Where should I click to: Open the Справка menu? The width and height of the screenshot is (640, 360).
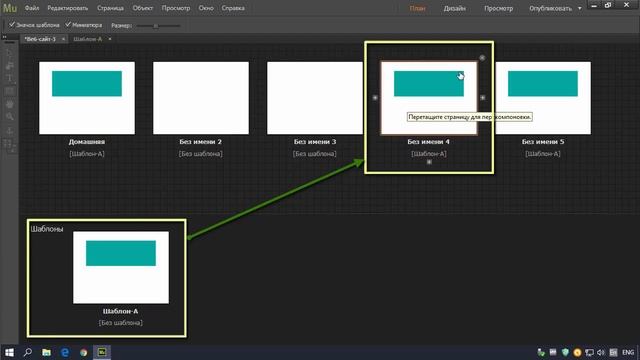(233, 8)
